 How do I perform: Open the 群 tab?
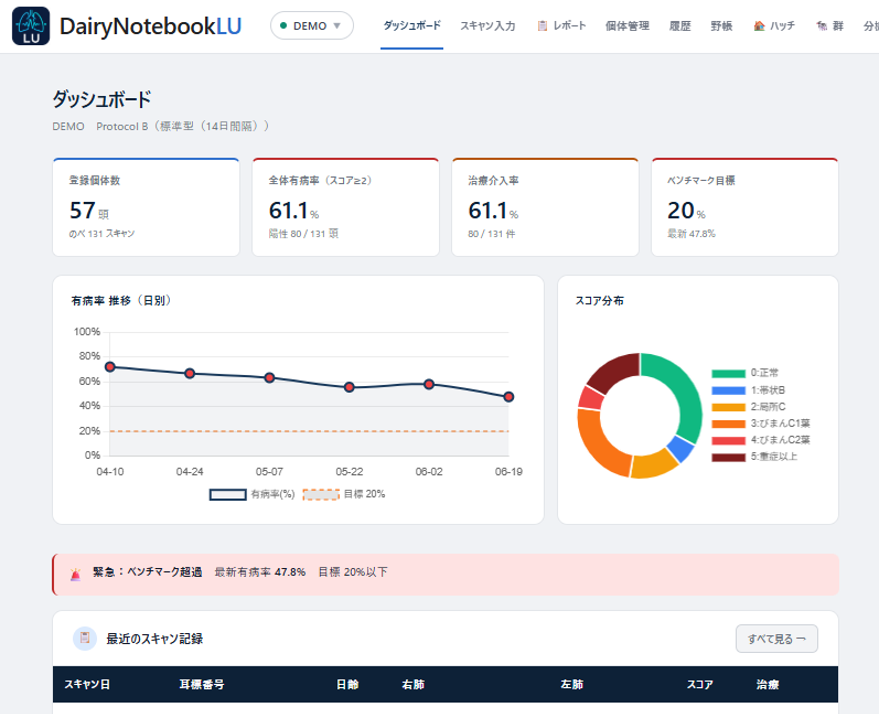click(830, 26)
